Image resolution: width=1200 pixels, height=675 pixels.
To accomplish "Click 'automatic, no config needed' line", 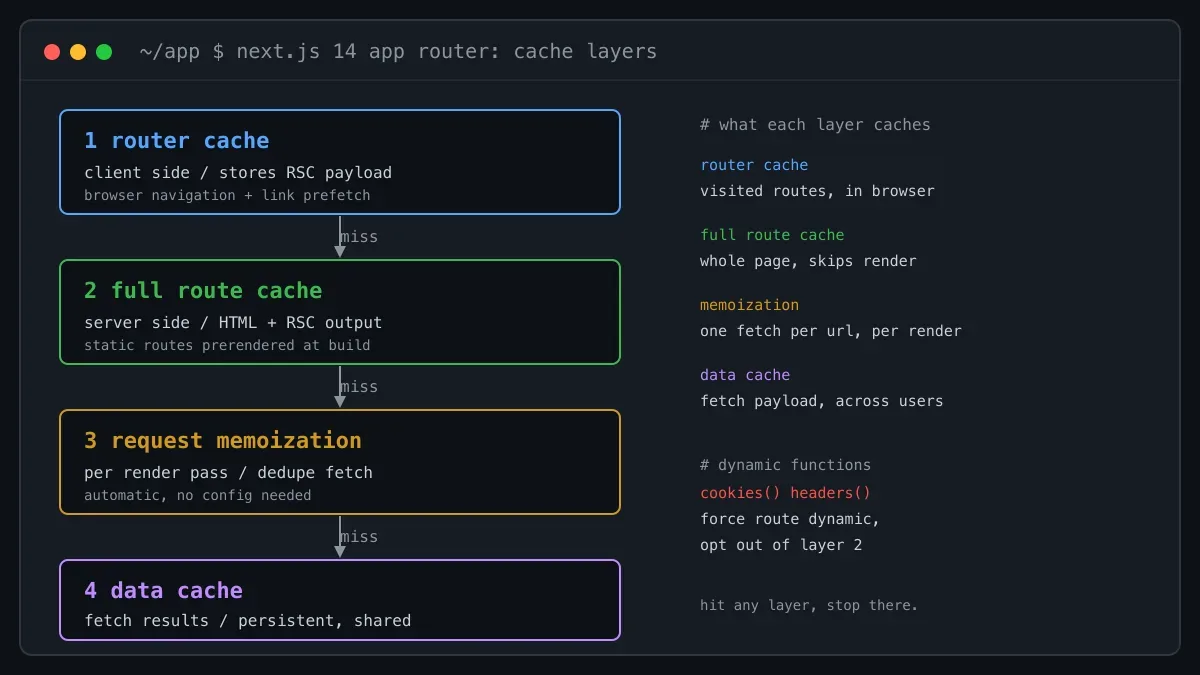I will pos(198,495).
